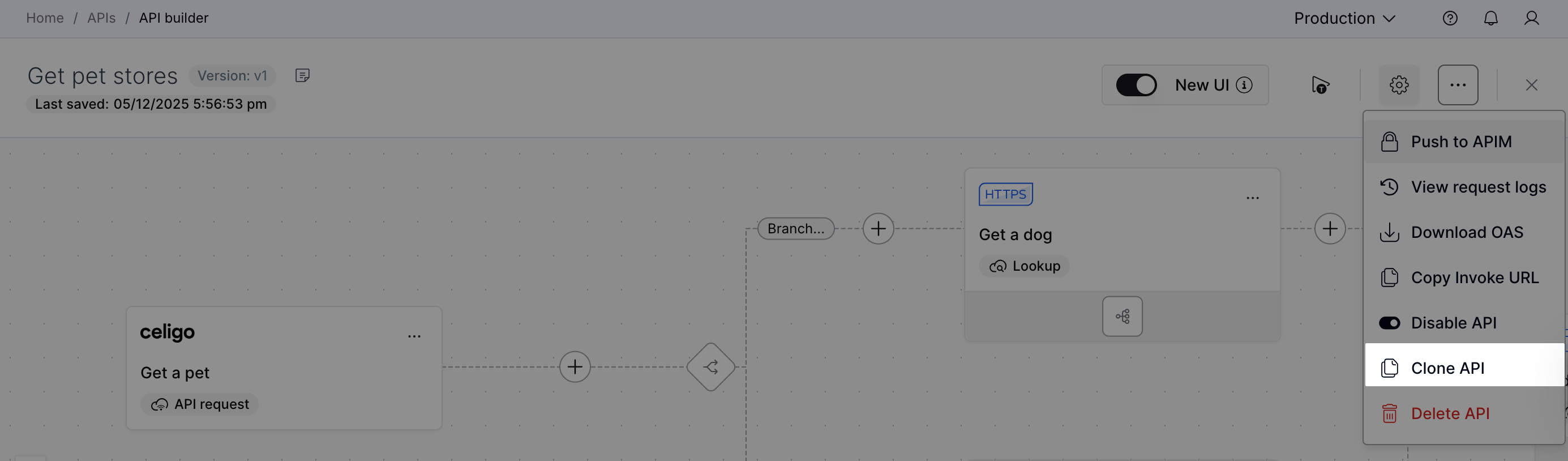Toggle Disable API switch in menu
The height and width of the screenshot is (461, 1568).
tap(1389, 323)
